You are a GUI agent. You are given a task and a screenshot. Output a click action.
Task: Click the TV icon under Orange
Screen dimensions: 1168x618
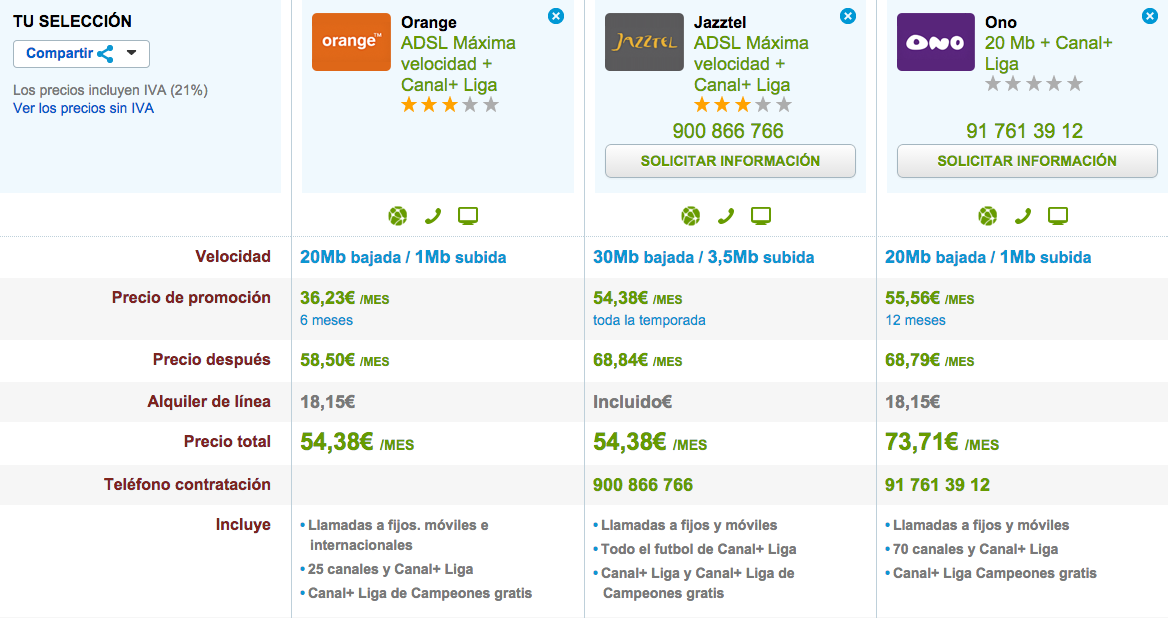tap(468, 216)
